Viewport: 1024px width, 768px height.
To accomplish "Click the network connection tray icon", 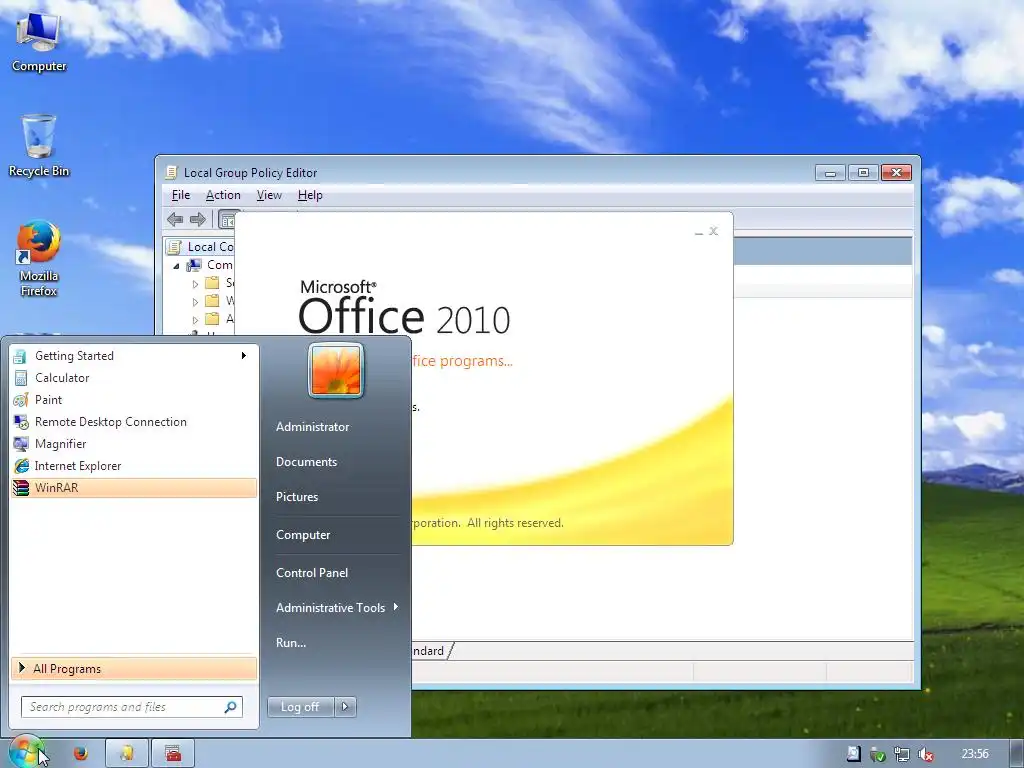I will pos(902,754).
